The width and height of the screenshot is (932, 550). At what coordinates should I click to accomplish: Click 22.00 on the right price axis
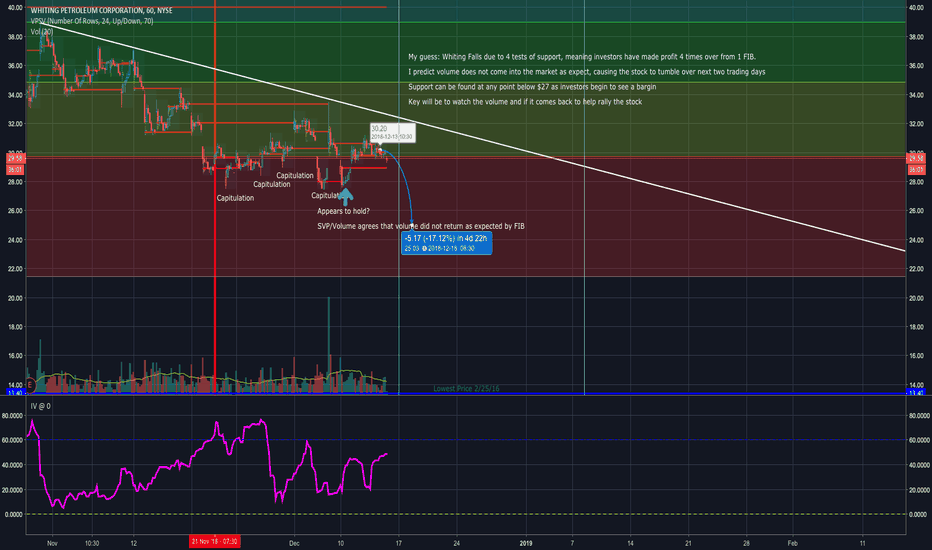click(916, 269)
